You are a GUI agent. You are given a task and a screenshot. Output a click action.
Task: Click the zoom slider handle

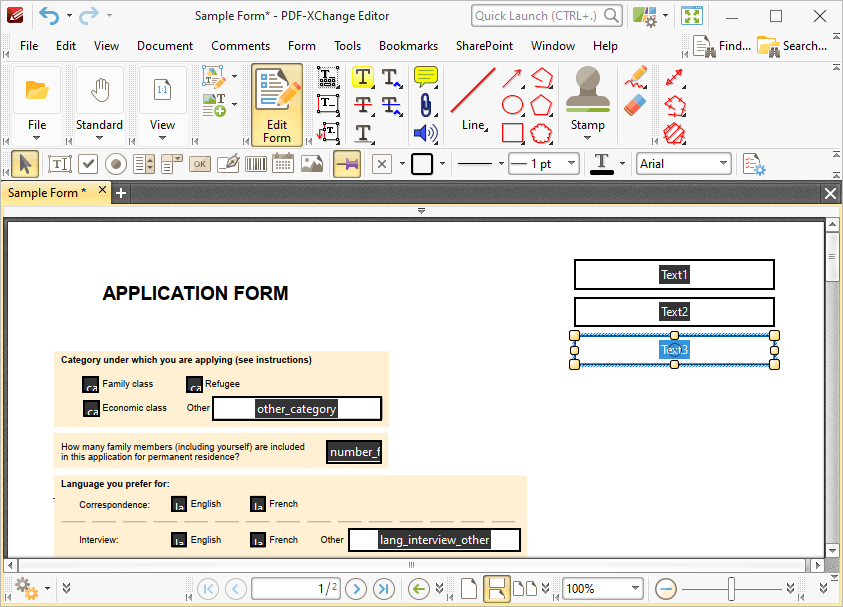731,589
